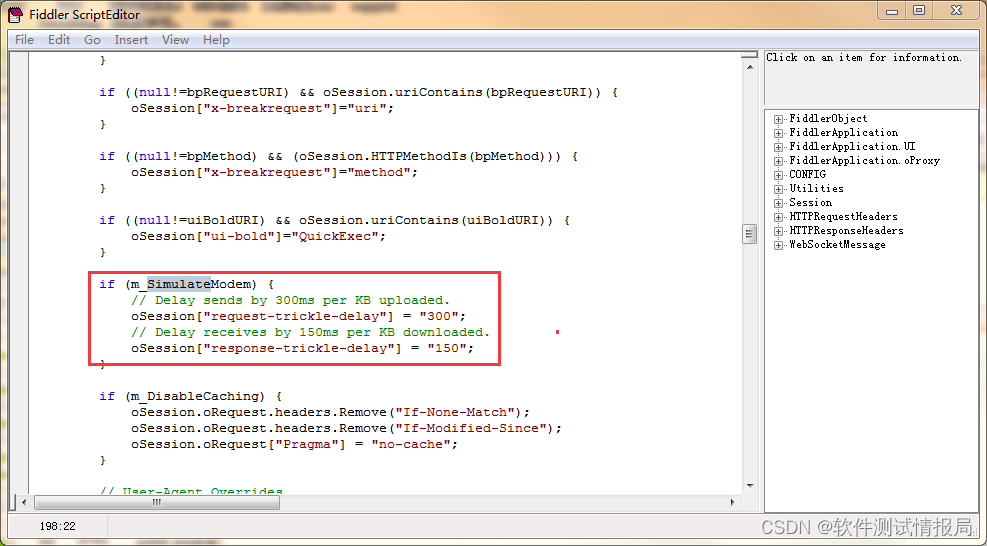Image resolution: width=987 pixels, height=546 pixels.
Task: Select HTTPResponseHeaders tree item
Action: coord(847,230)
